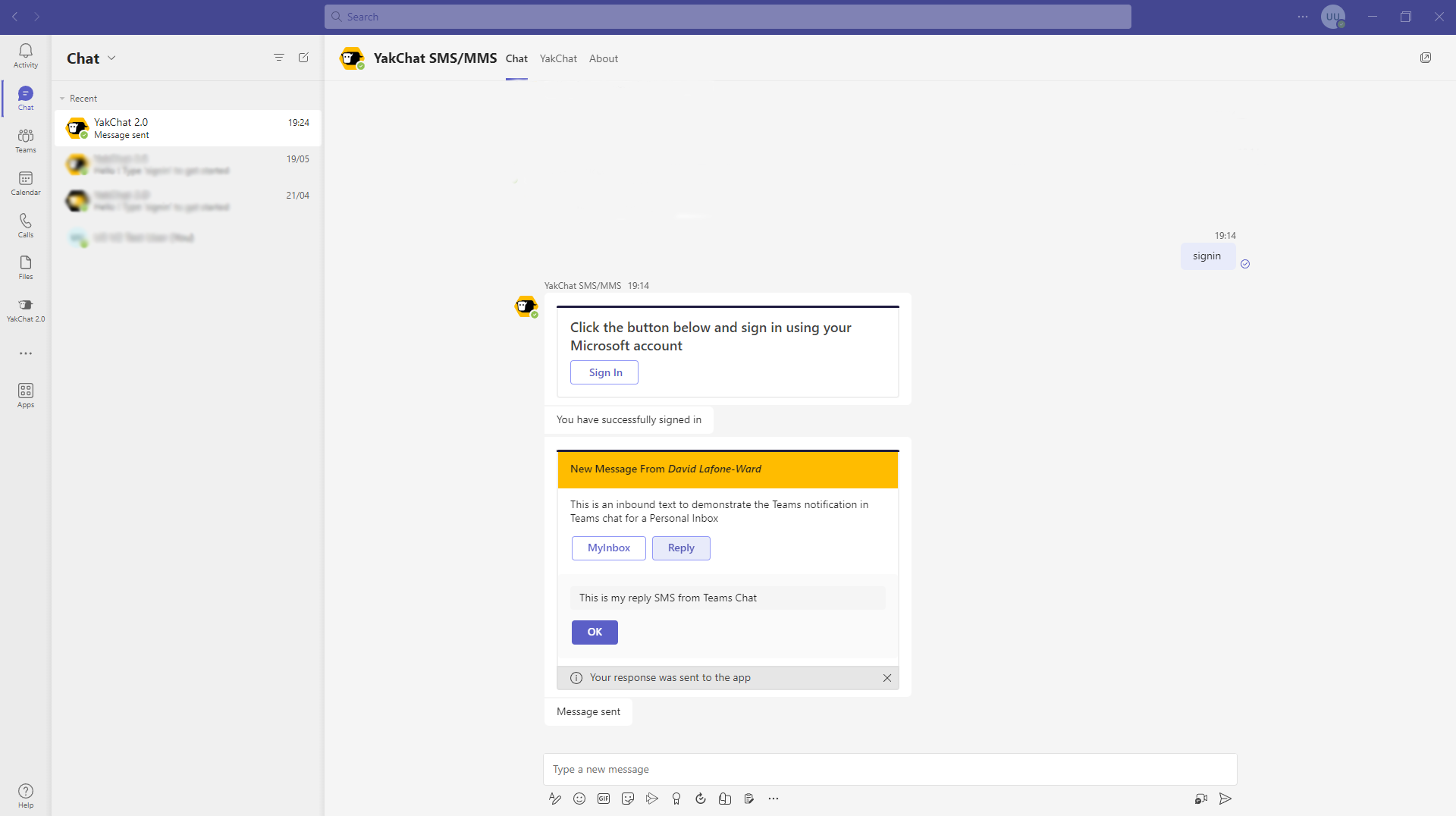Select the YakChat 2.0 'Message sent' conversation
1456x816 pixels.
[x=188, y=128]
